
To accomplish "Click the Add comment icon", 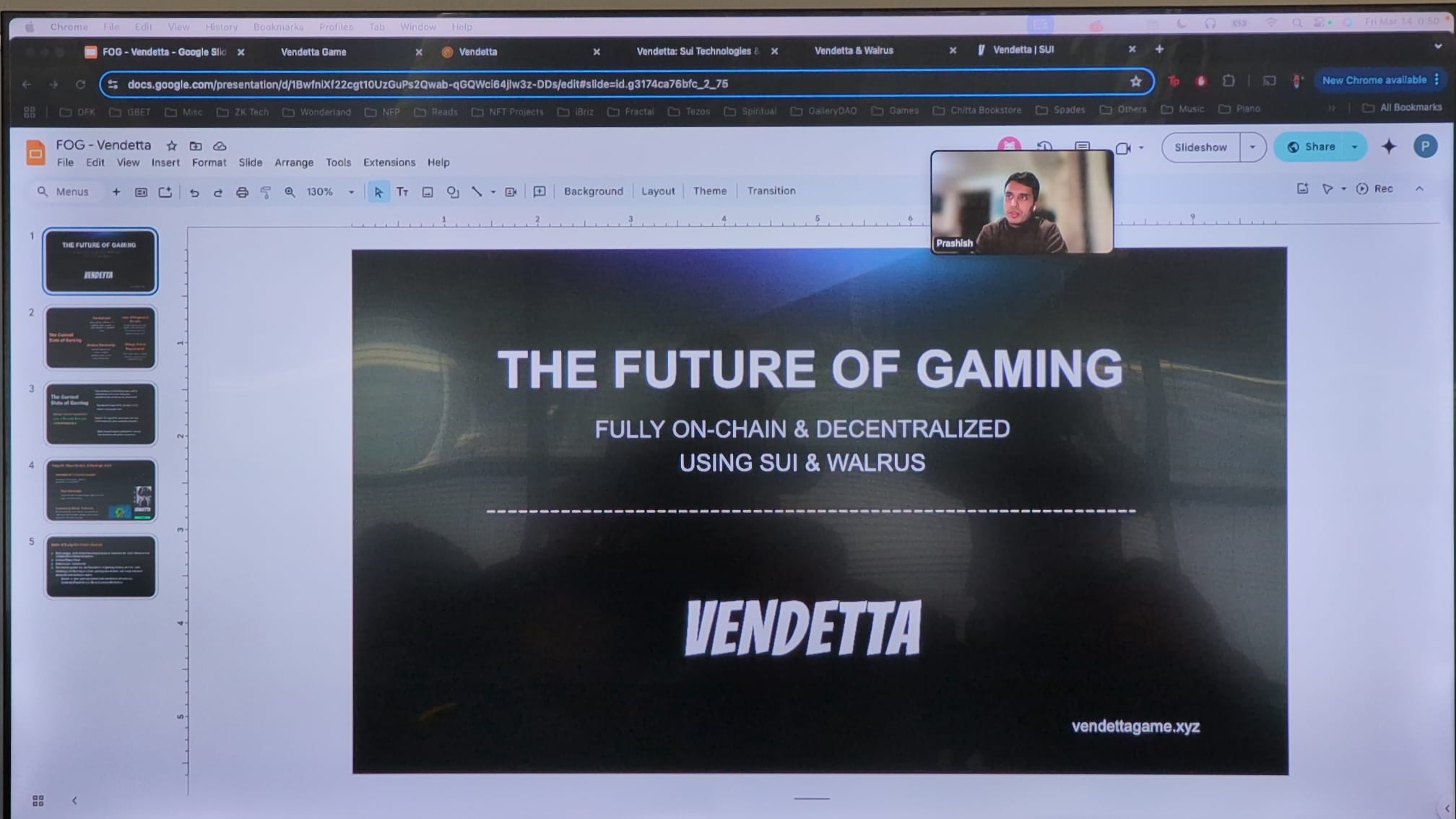I will tap(539, 191).
